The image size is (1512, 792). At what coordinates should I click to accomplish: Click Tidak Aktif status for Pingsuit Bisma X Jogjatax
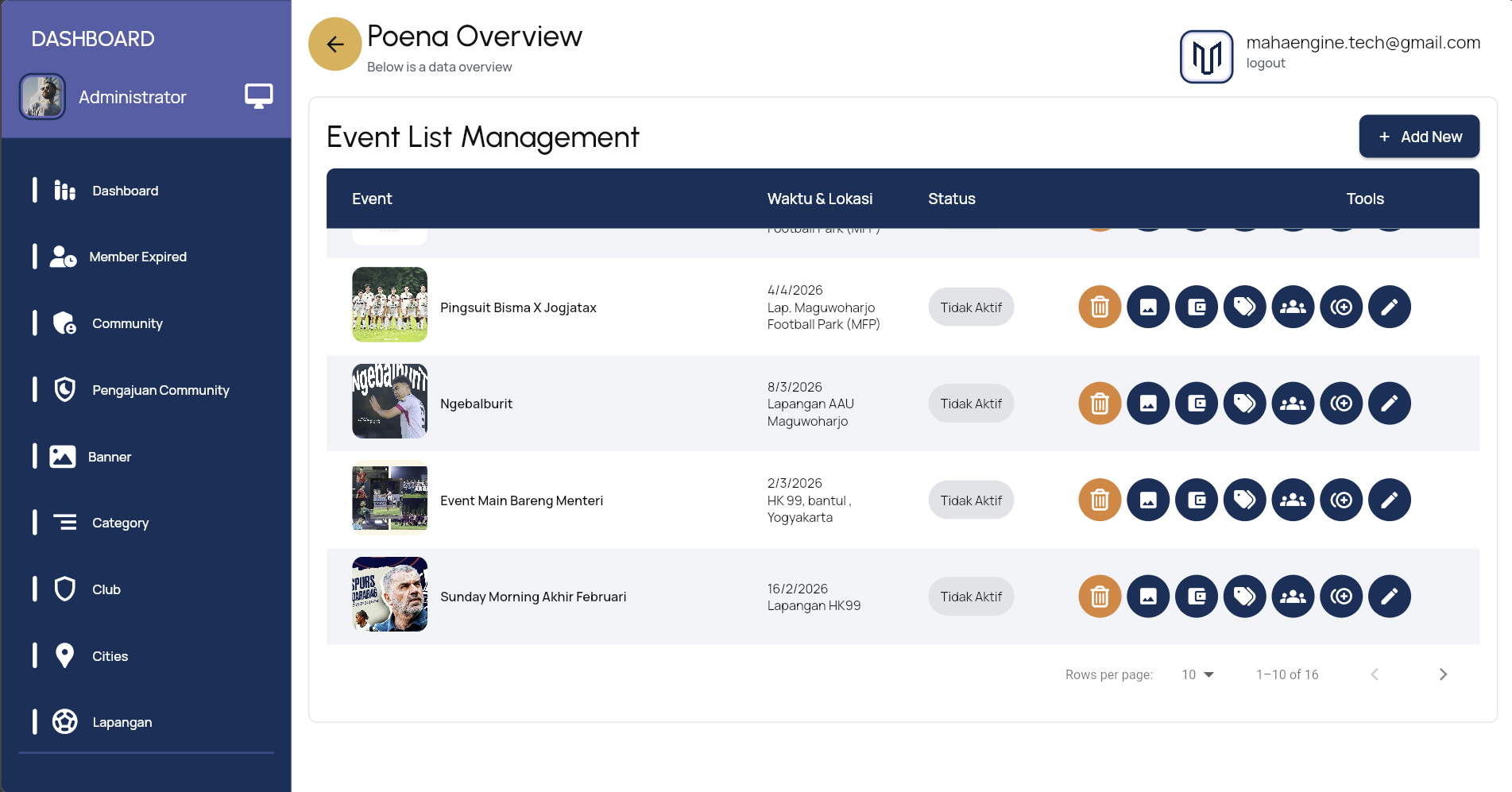[x=971, y=307]
